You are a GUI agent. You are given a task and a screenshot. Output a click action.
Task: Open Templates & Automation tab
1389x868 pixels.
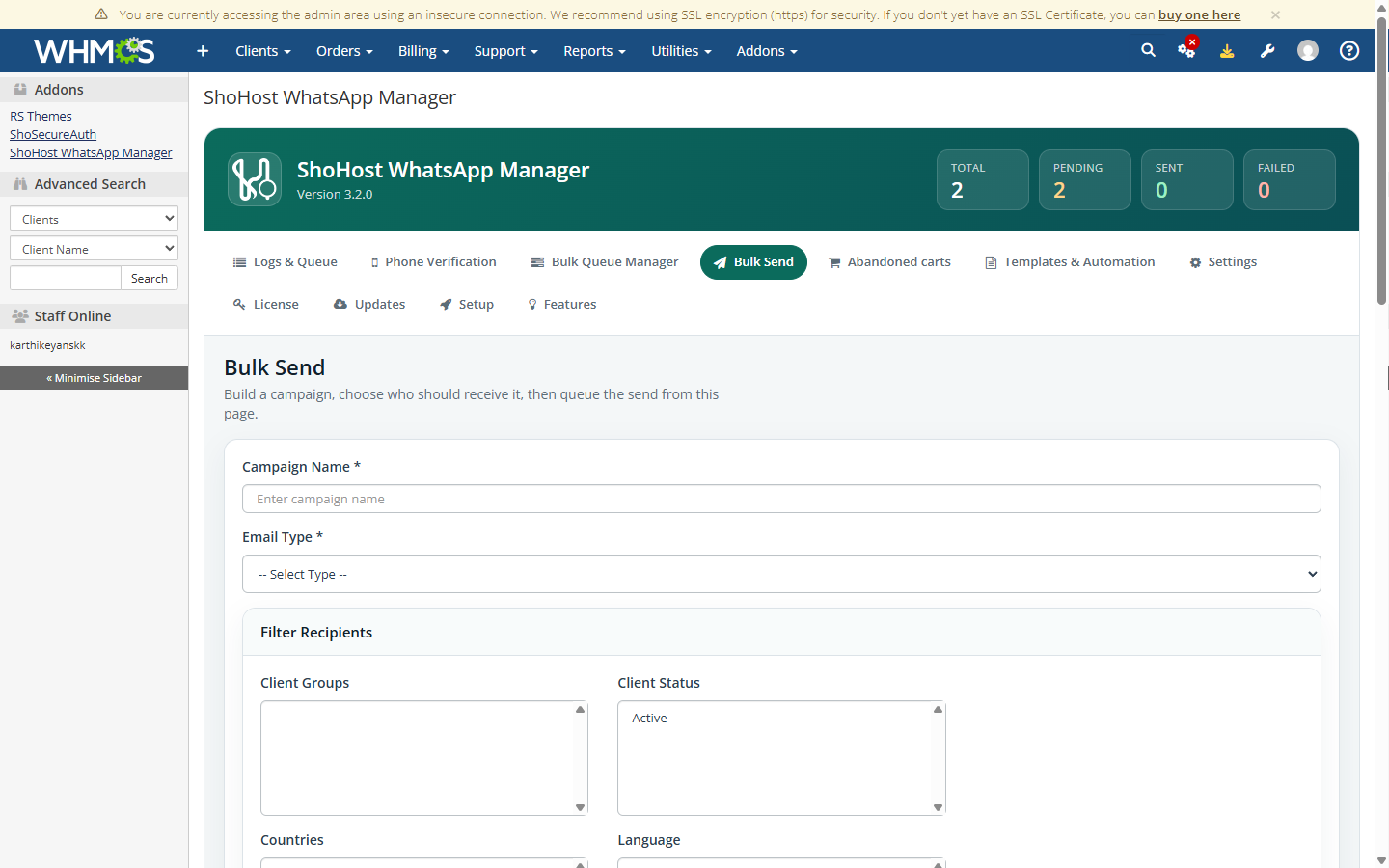[x=1070, y=262]
